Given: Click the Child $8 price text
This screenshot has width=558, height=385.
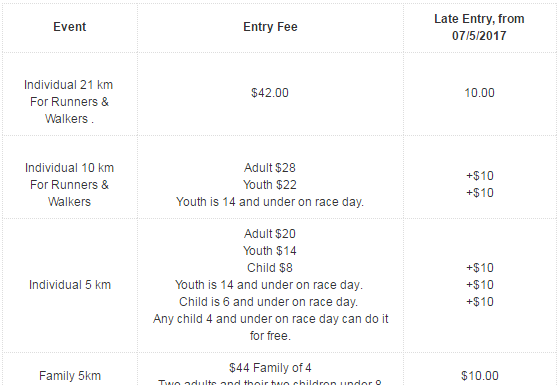Looking at the screenshot, I should pos(270,268).
